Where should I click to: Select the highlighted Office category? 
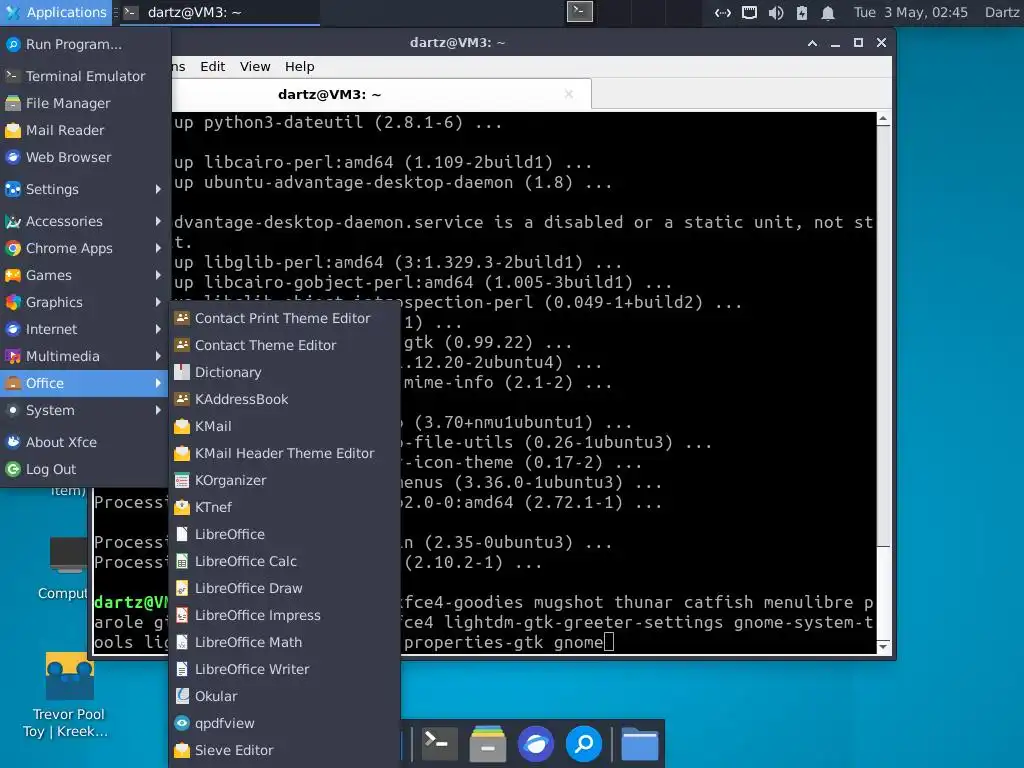[x=85, y=383]
